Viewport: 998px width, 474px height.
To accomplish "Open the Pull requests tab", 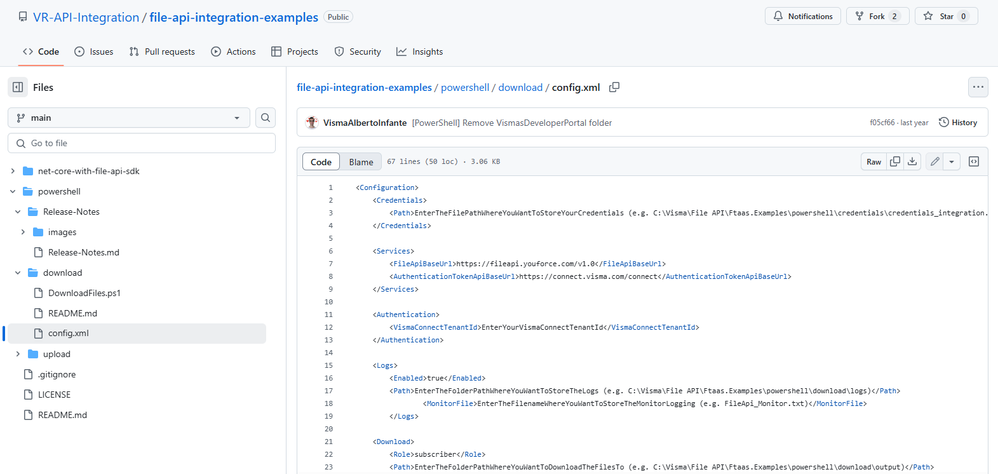I will 162,52.
